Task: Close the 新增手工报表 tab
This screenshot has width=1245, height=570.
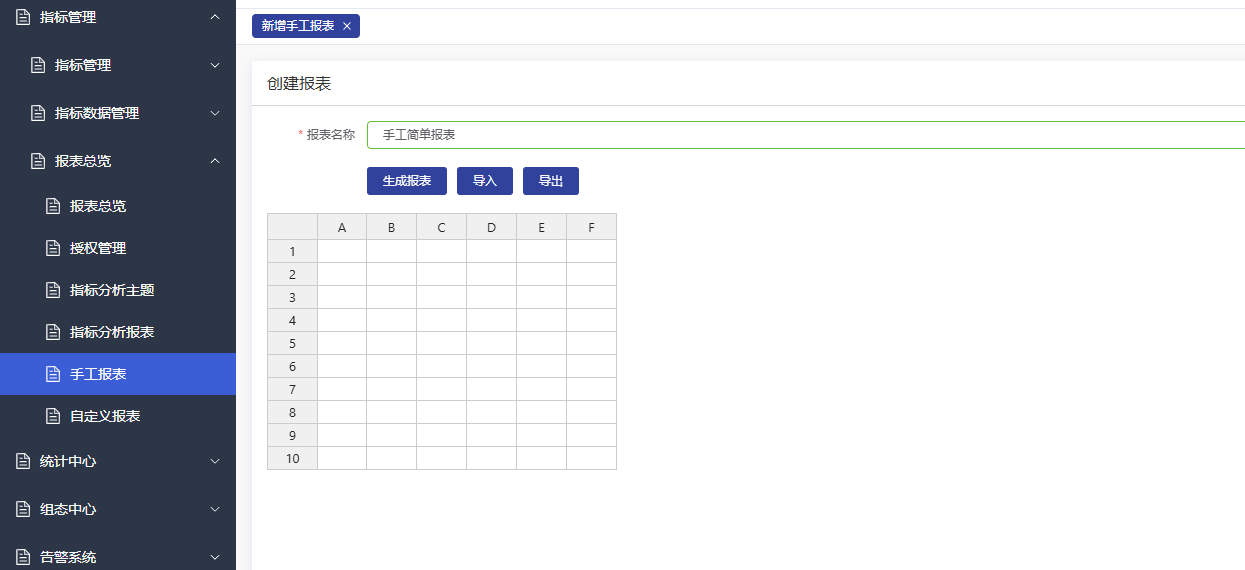Action: coord(347,26)
